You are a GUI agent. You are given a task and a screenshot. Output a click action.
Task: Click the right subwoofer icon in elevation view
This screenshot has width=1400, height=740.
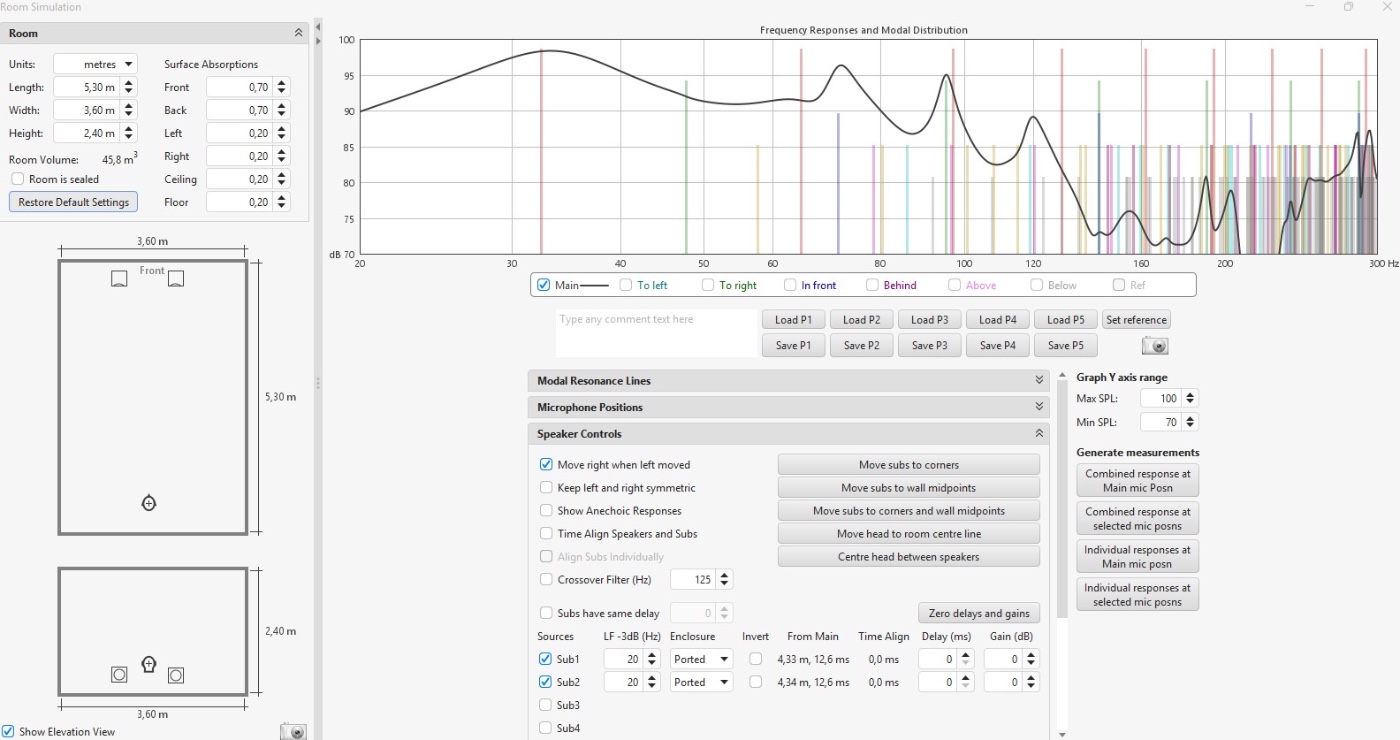tap(176, 675)
